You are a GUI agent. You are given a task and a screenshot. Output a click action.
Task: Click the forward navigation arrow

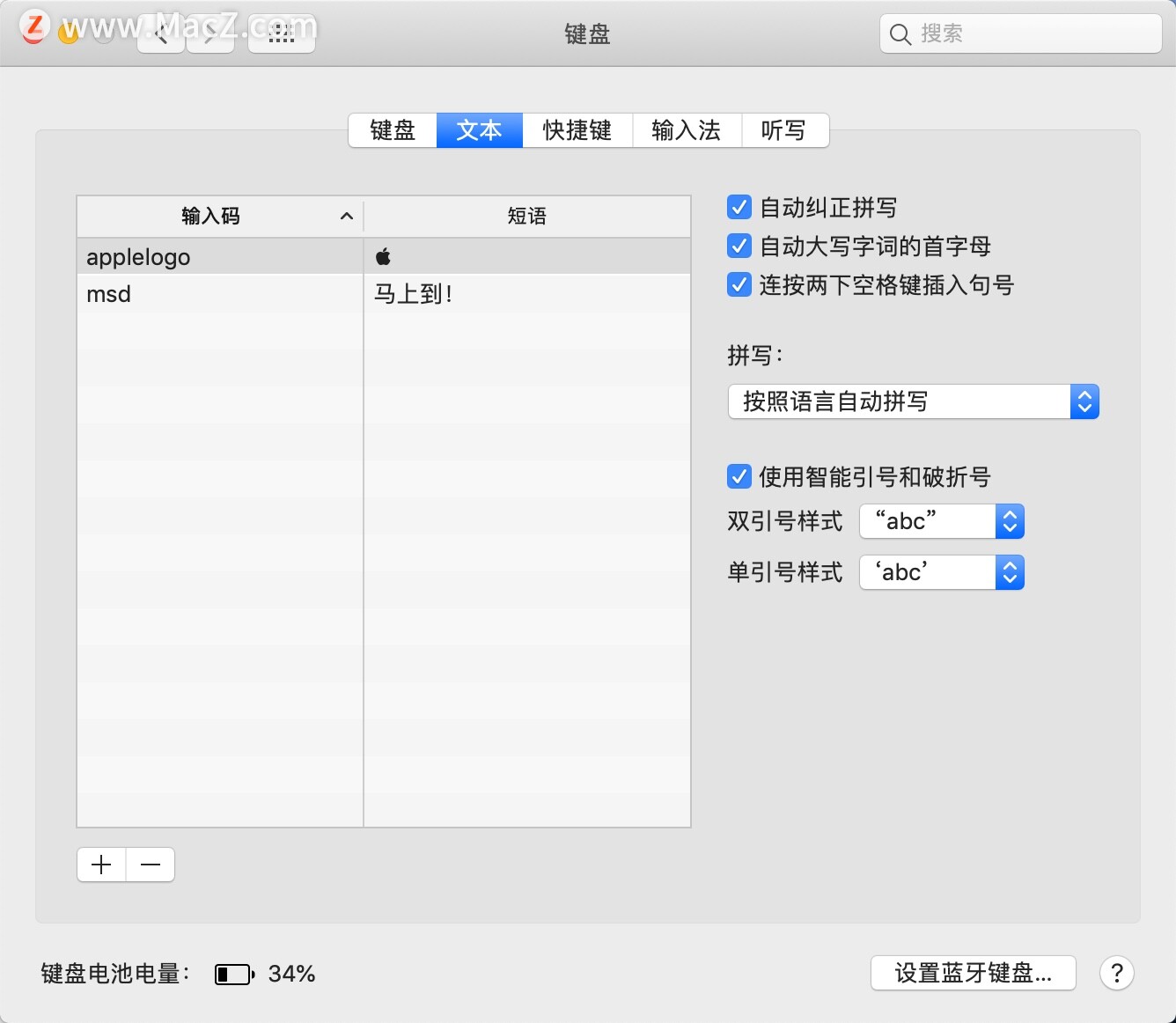click(210, 34)
